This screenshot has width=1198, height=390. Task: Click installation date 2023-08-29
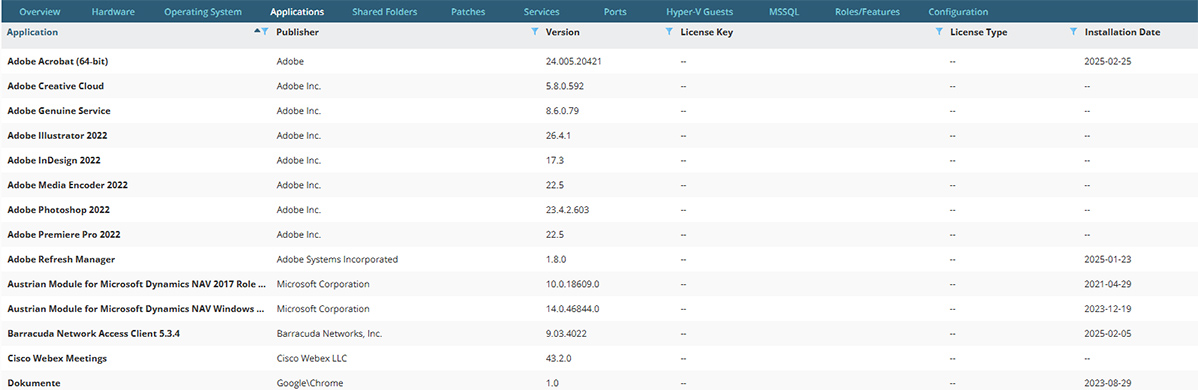coord(1108,383)
